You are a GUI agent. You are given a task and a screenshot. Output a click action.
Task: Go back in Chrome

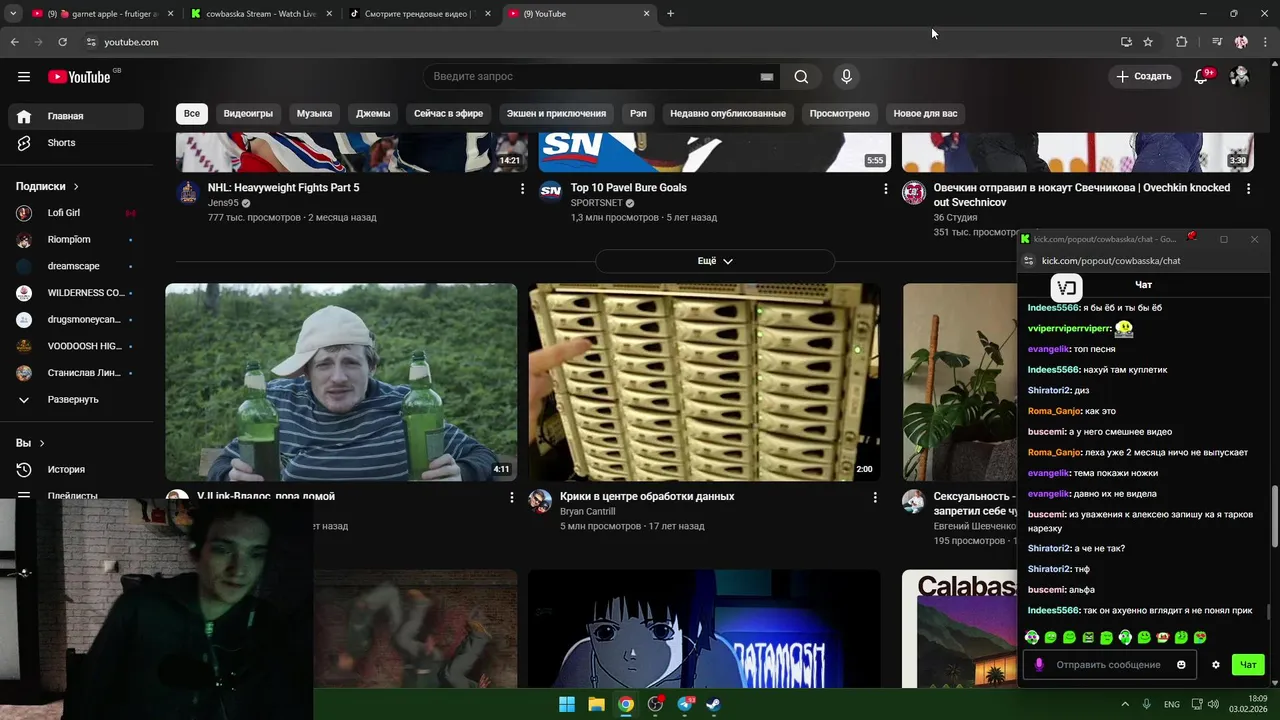pyautogui.click(x=14, y=42)
